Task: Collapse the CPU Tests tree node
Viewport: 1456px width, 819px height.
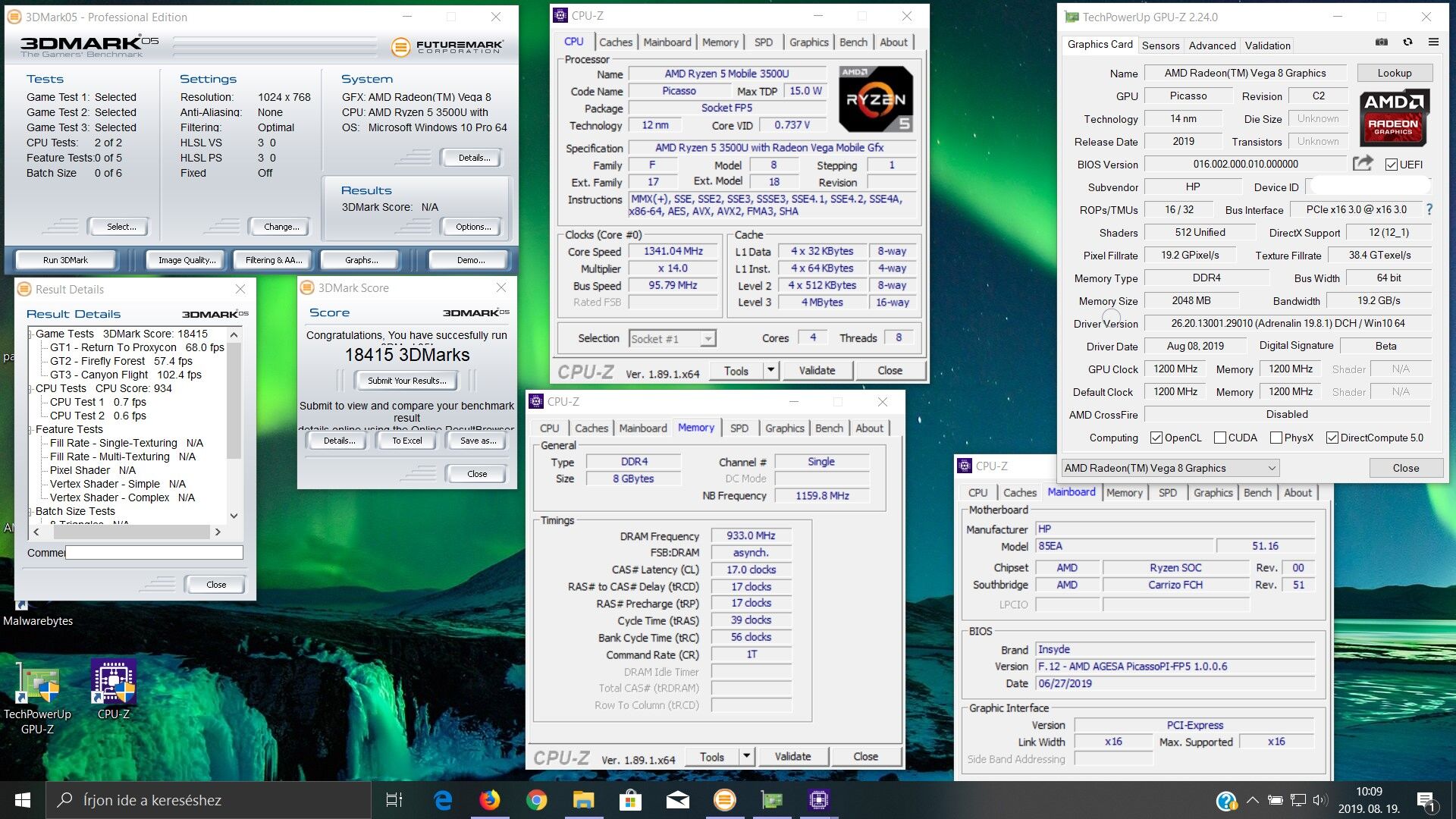Action: pos(30,389)
